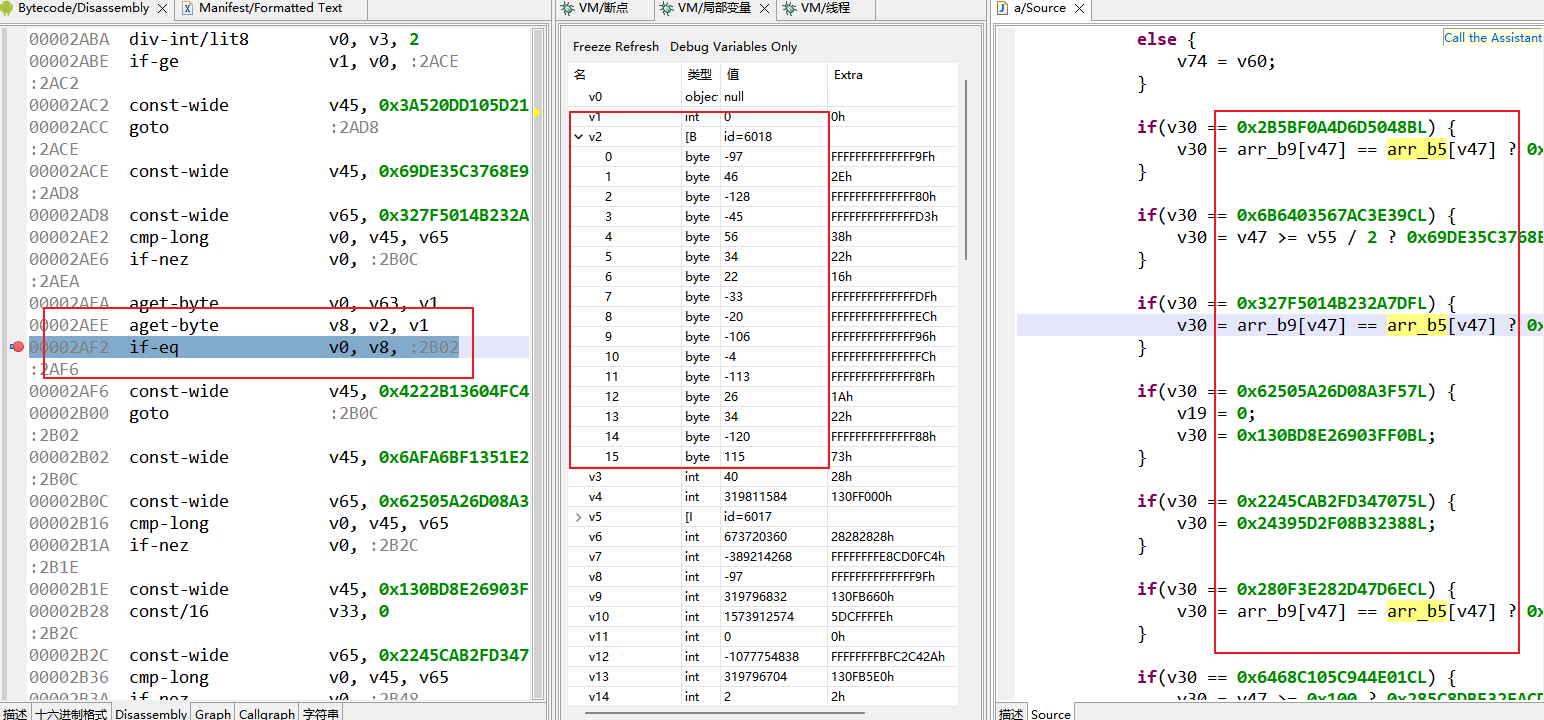The width and height of the screenshot is (1544, 720).
Task: Switch to Manifest/Formatted Text tab
Action: (x=269, y=8)
